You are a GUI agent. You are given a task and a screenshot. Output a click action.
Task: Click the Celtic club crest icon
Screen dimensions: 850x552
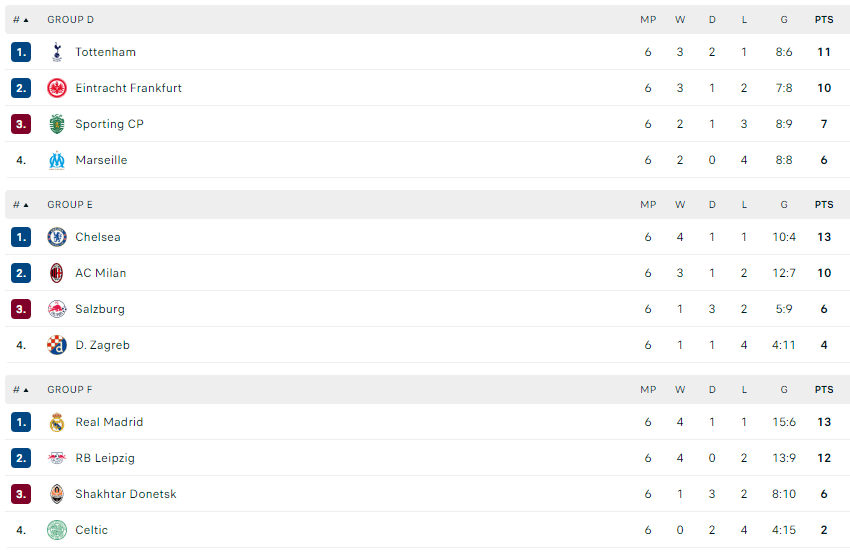pos(57,530)
